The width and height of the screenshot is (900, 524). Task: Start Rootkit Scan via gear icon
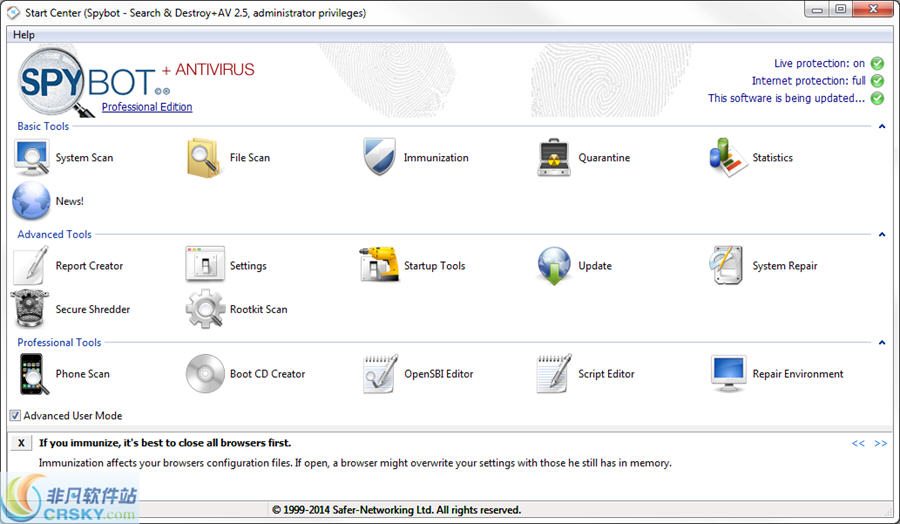click(205, 309)
